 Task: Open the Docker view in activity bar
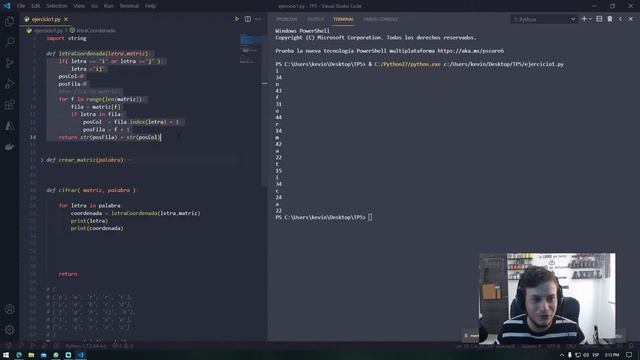click(9, 147)
